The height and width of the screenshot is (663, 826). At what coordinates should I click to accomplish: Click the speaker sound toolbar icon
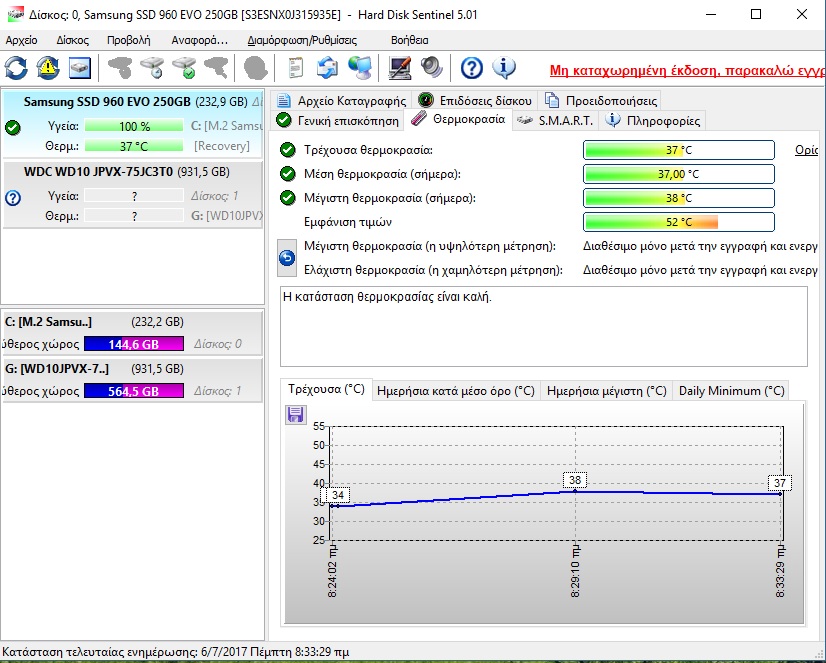tap(431, 68)
